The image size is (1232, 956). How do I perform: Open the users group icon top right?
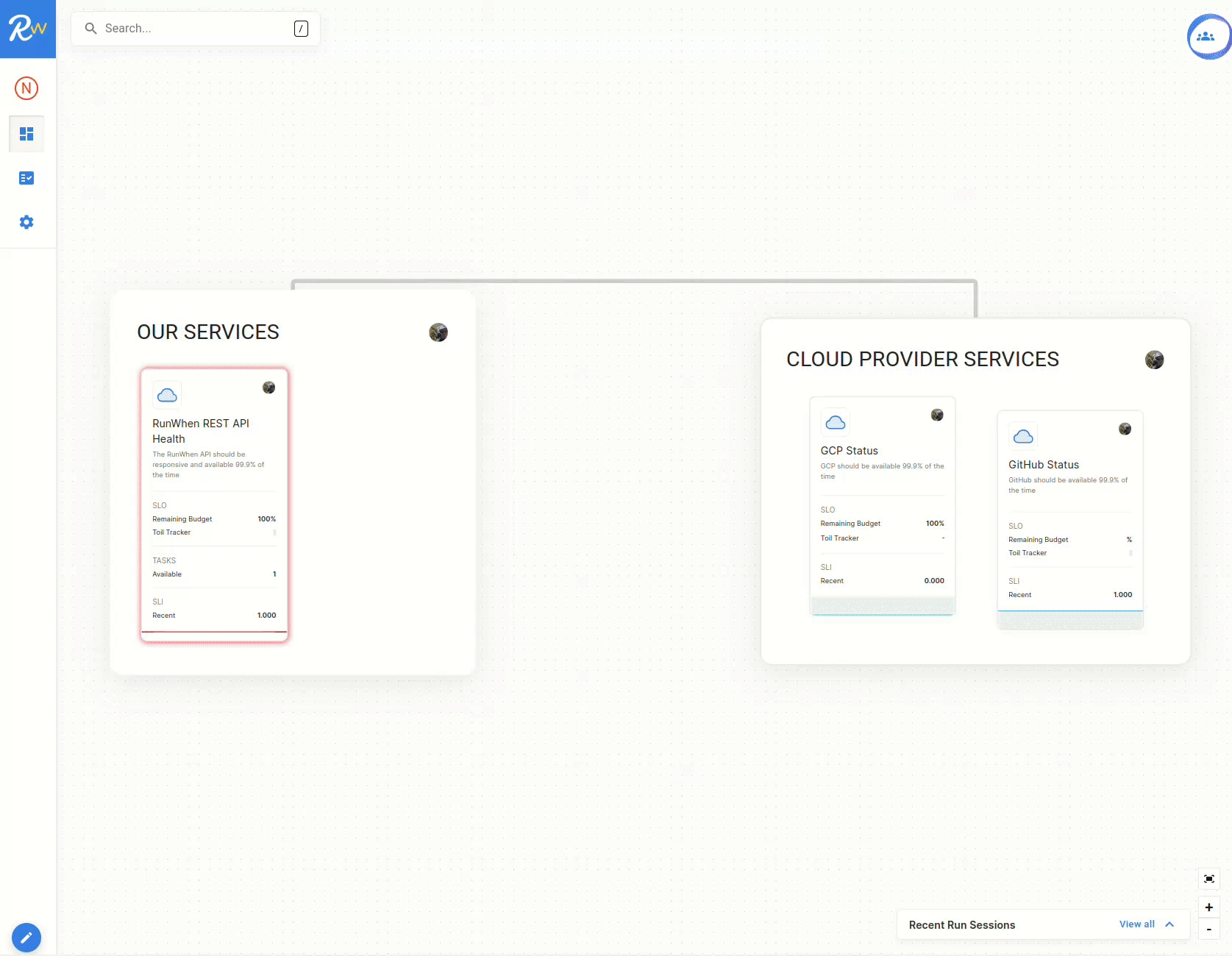(x=1206, y=36)
